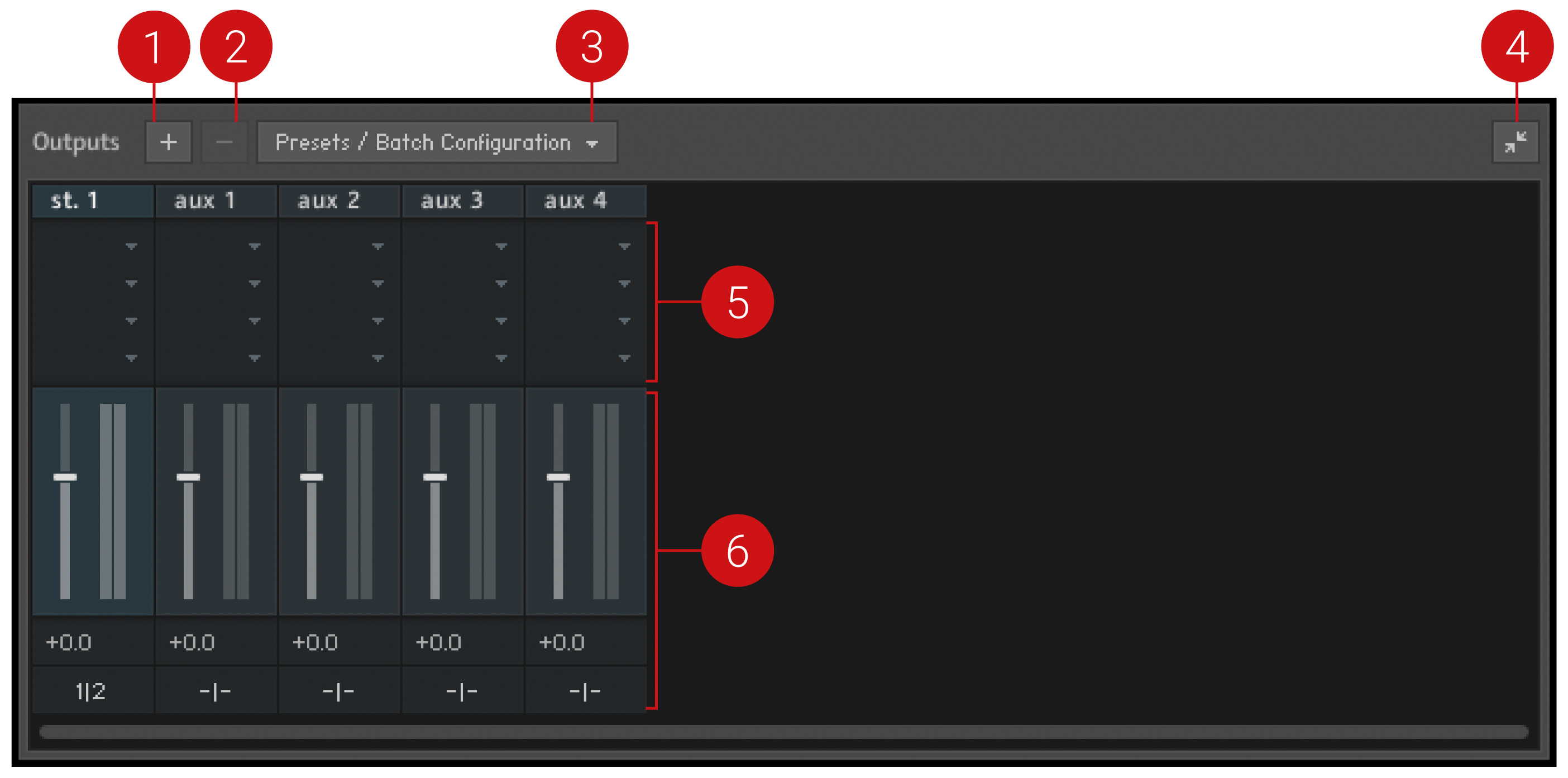Click the st. 1 volume fader handle
Screen dimensions: 1568x778
[x=65, y=478]
